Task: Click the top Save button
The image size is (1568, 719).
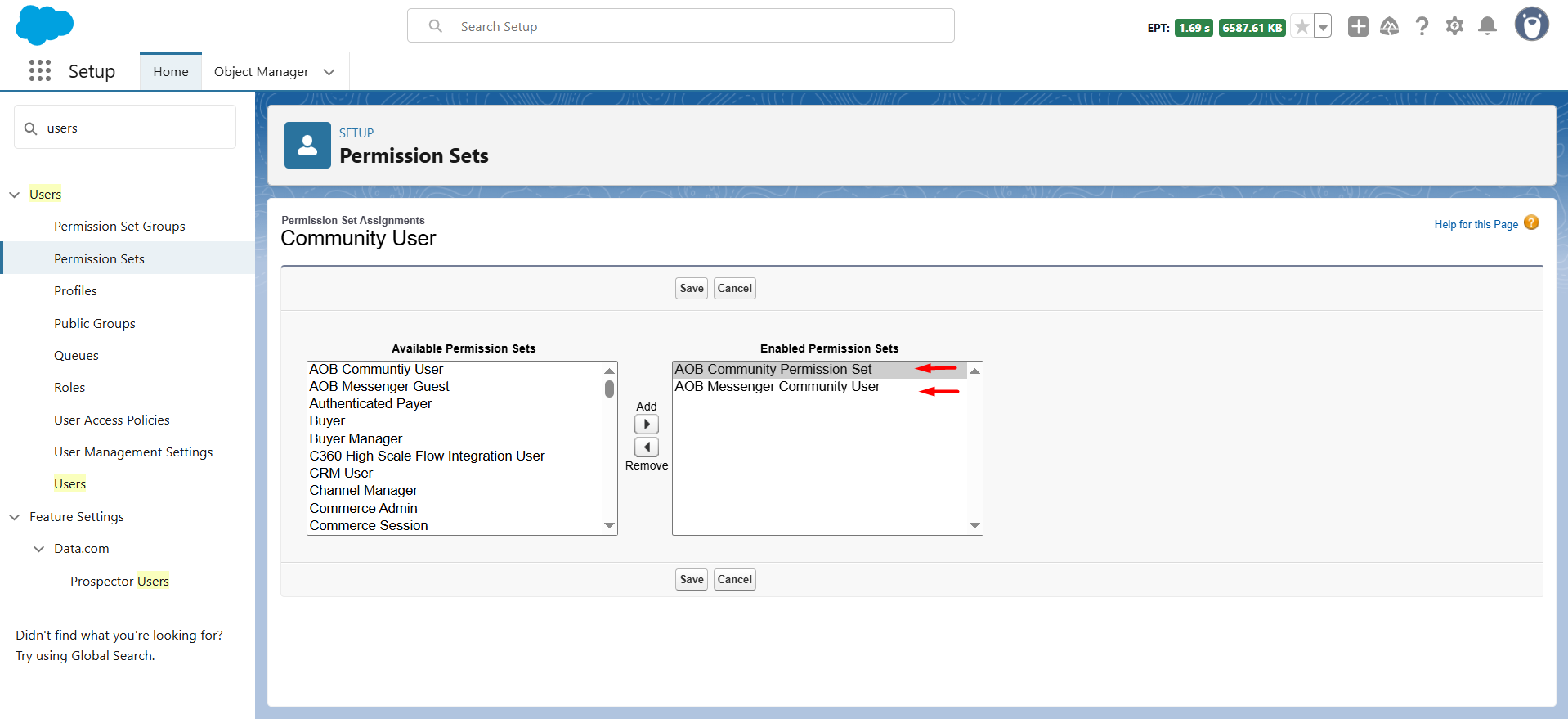Action: click(692, 289)
